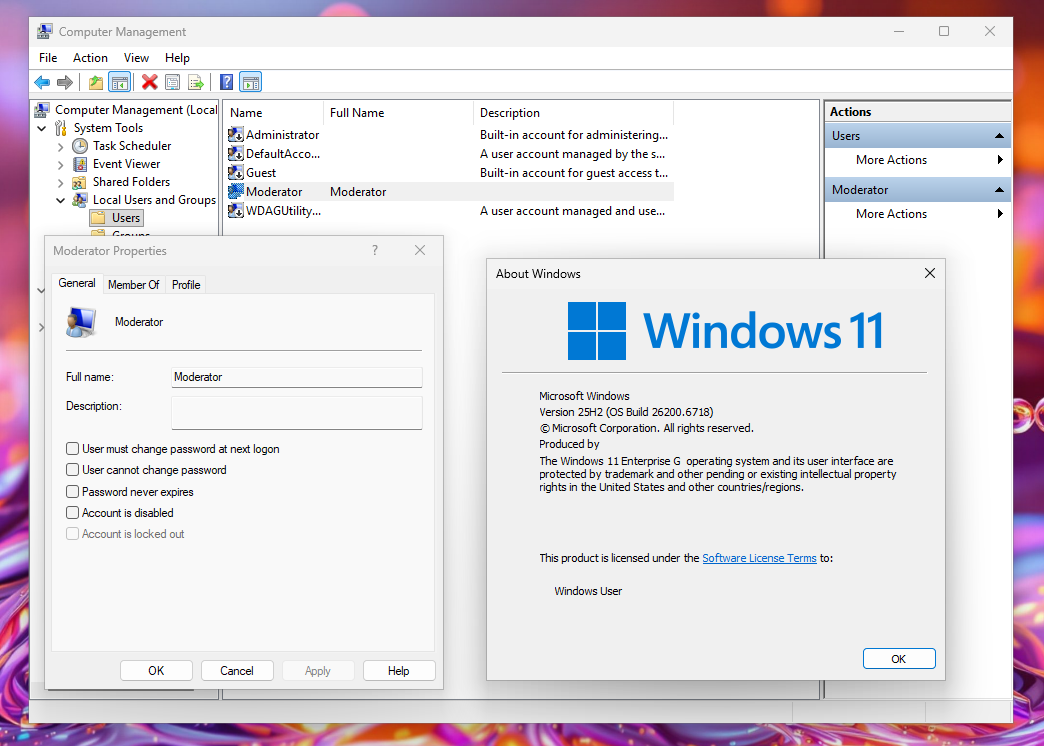Click the Event Viewer log icon

click(x=80, y=164)
